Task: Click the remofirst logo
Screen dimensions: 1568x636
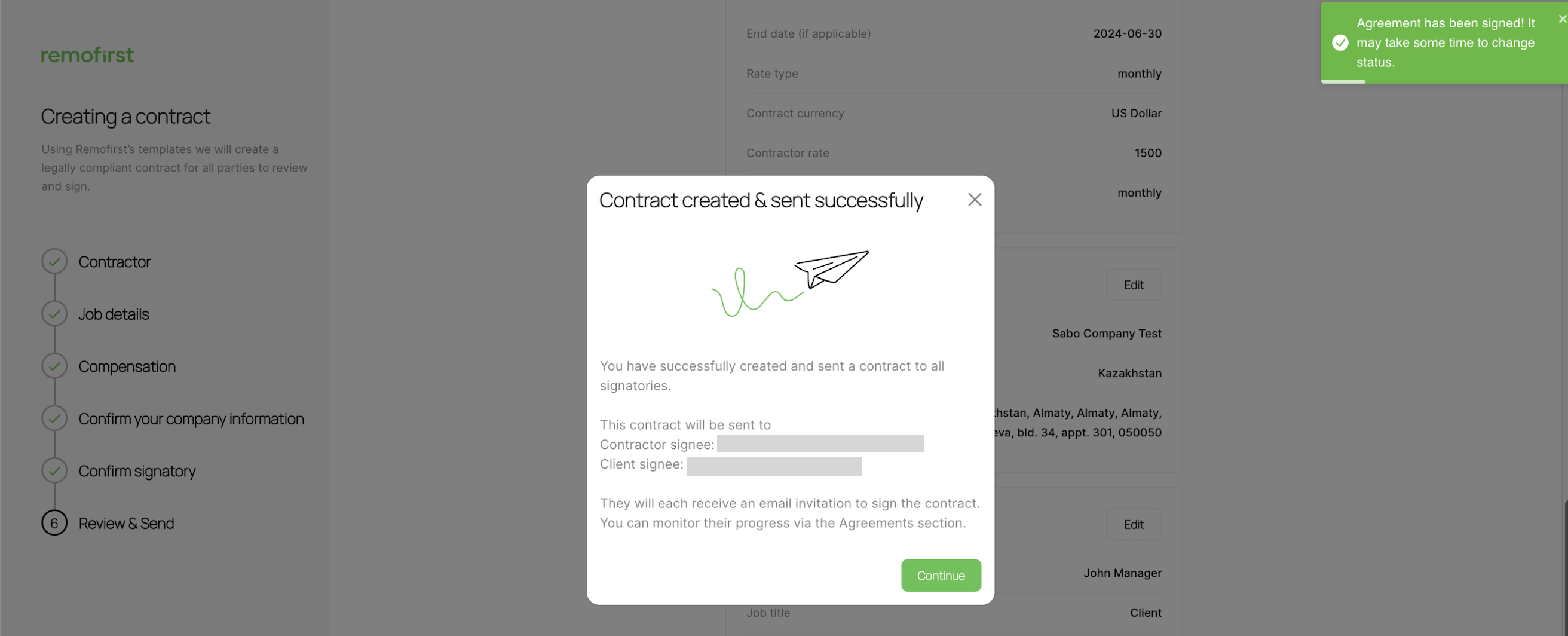Action: tap(88, 55)
